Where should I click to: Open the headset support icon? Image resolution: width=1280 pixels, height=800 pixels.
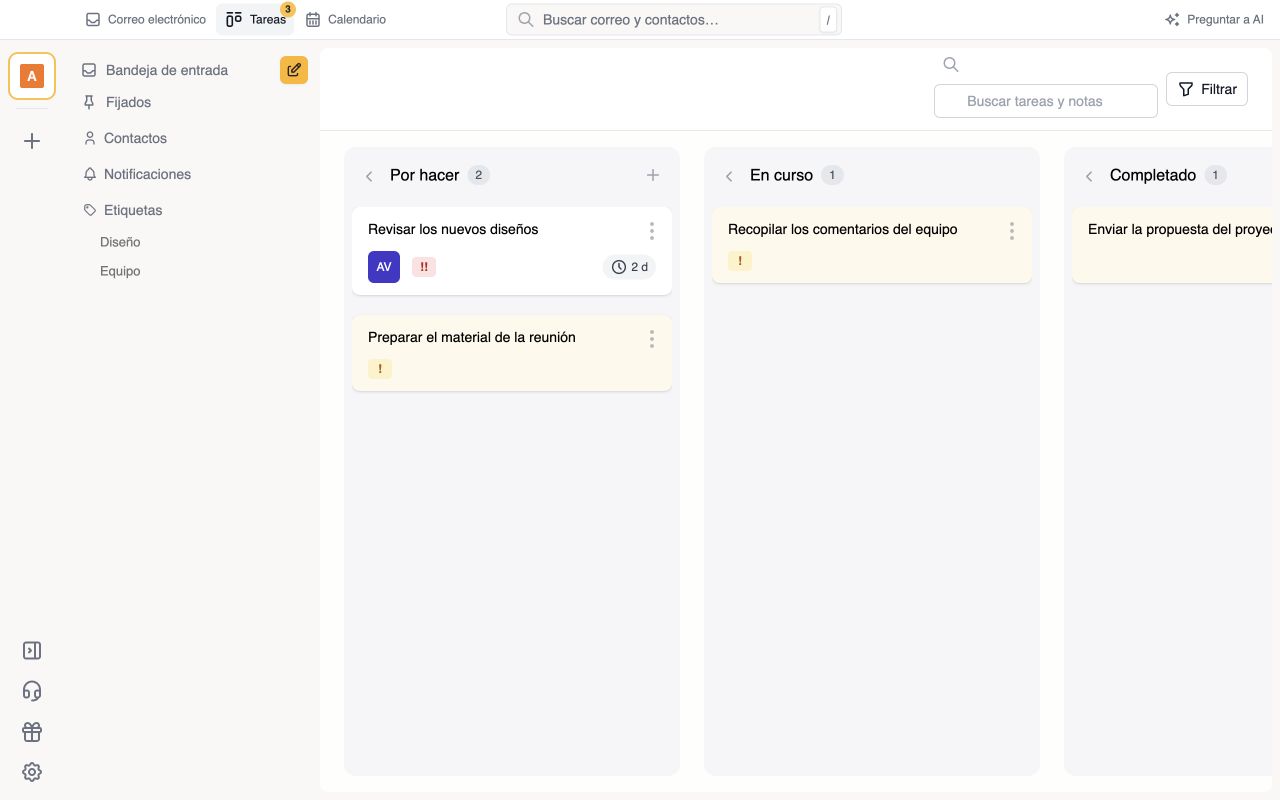tap(32, 691)
